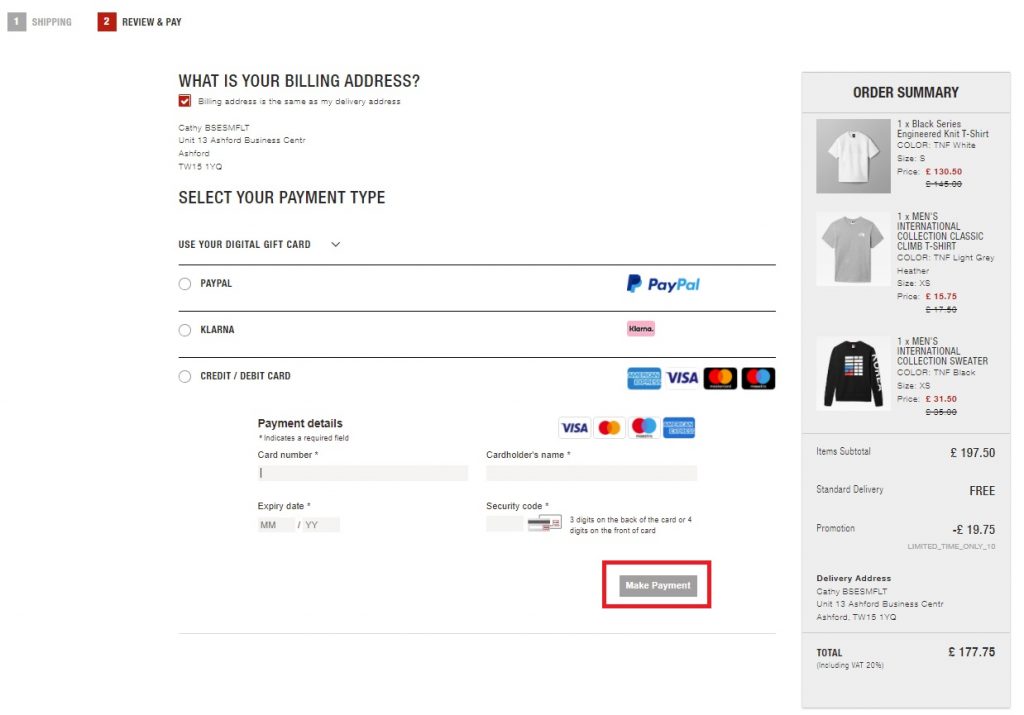The height and width of the screenshot is (715, 1024).
Task: Click the expiry month MM field
Action: 275,525
